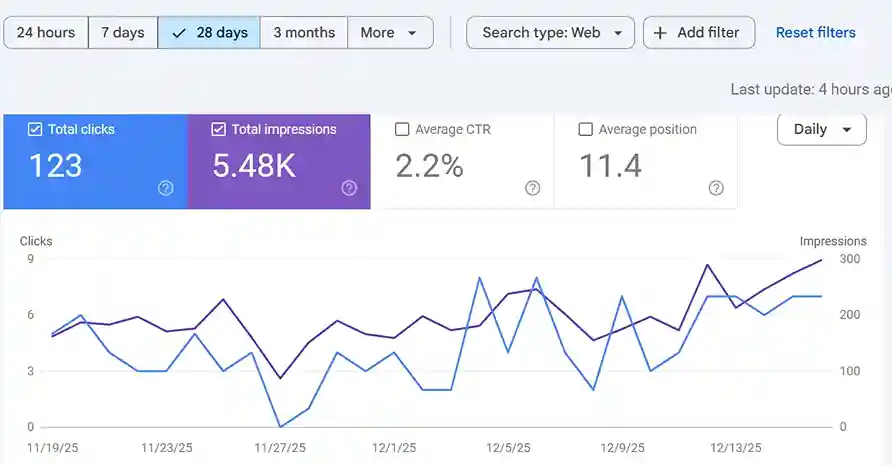892x465 pixels.
Task: Click the 11/27/25 date axis label
Action: 280,448
